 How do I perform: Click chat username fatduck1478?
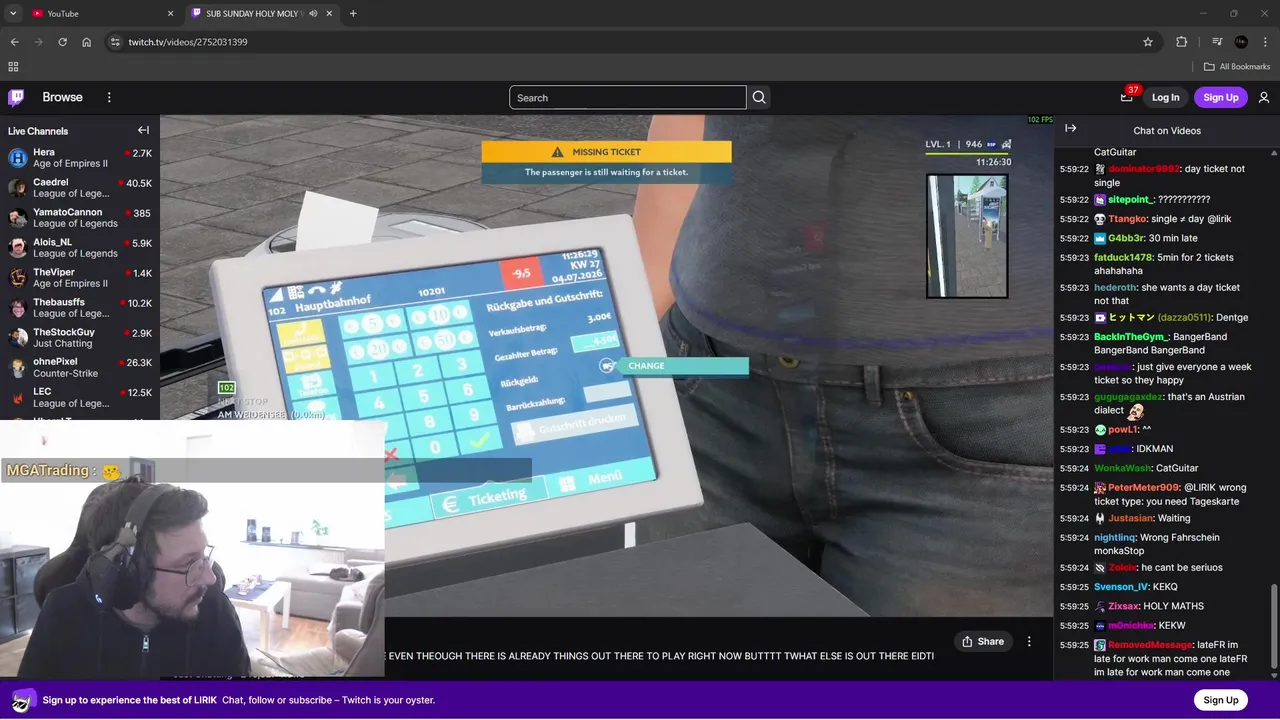(x=1123, y=257)
